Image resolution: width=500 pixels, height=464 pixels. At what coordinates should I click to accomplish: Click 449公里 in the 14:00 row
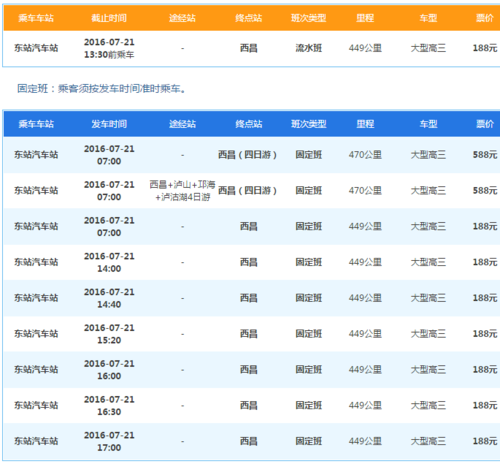click(365, 262)
